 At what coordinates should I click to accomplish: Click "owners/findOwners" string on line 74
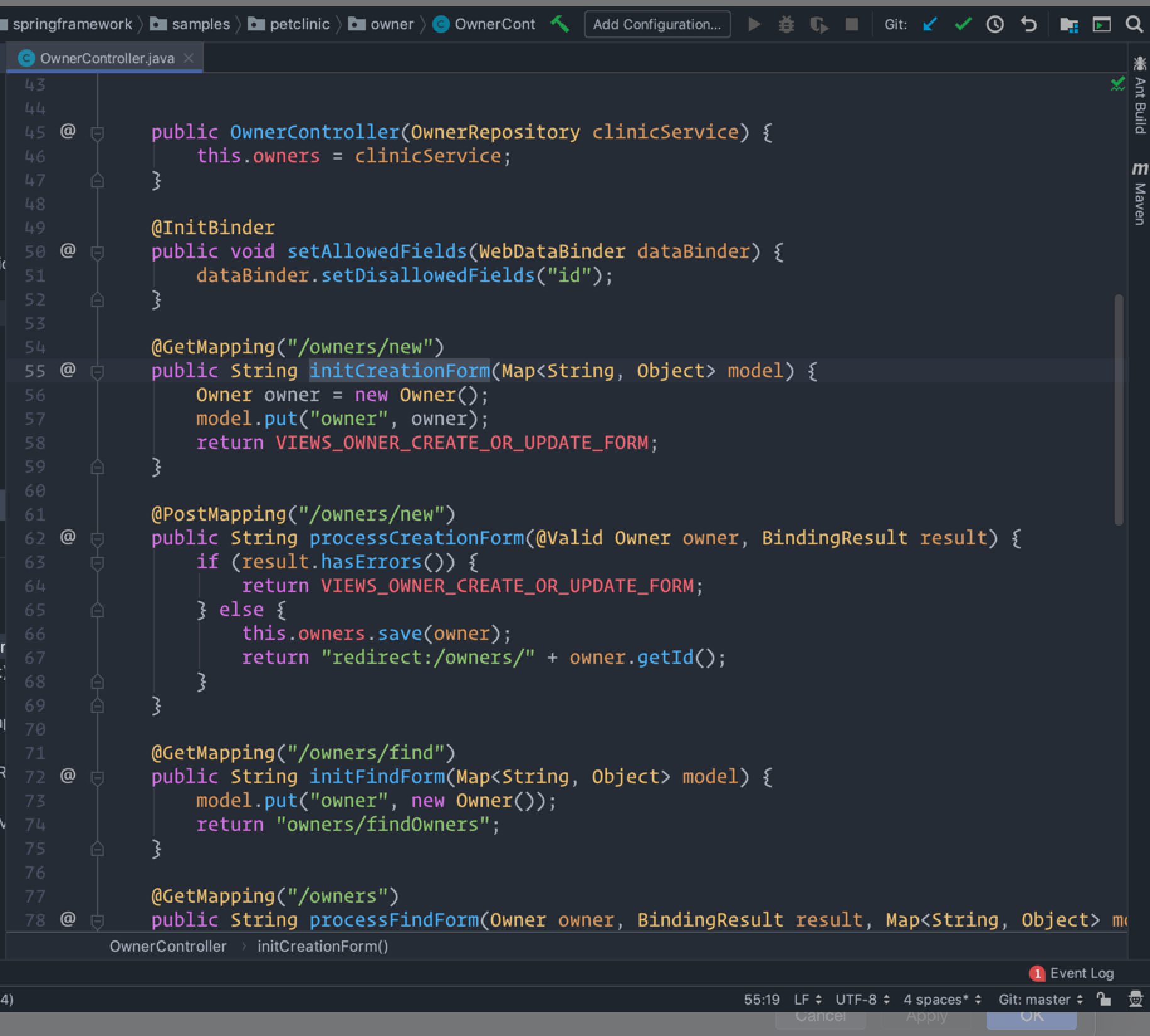point(383,825)
